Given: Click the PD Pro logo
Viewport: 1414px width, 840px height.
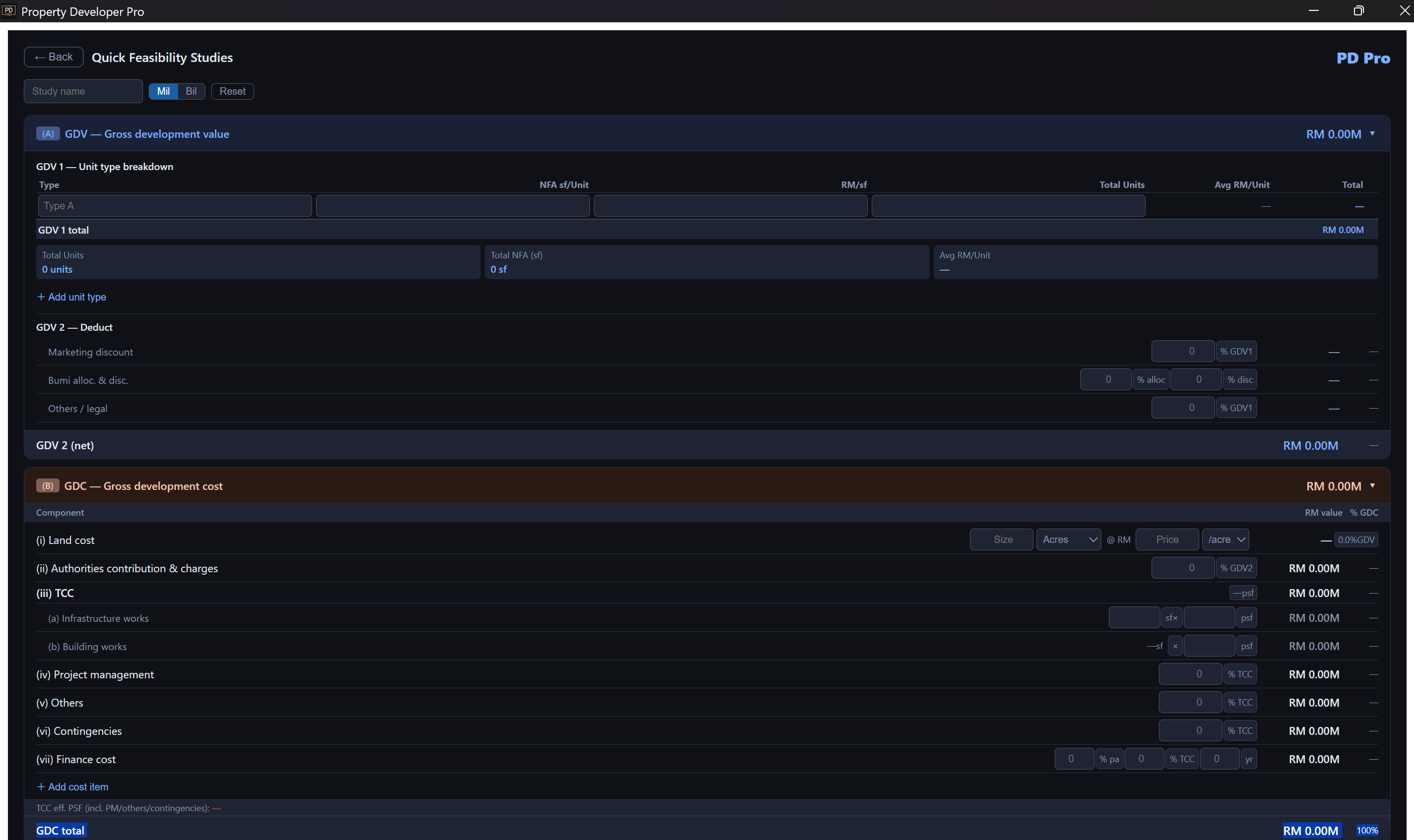Looking at the screenshot, I should (1363, 58).
